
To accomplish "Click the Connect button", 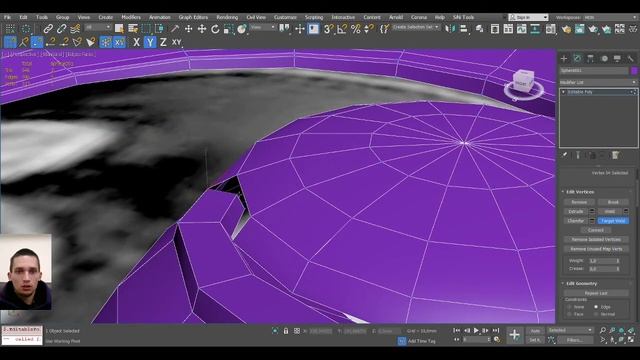I will point(596,230).
